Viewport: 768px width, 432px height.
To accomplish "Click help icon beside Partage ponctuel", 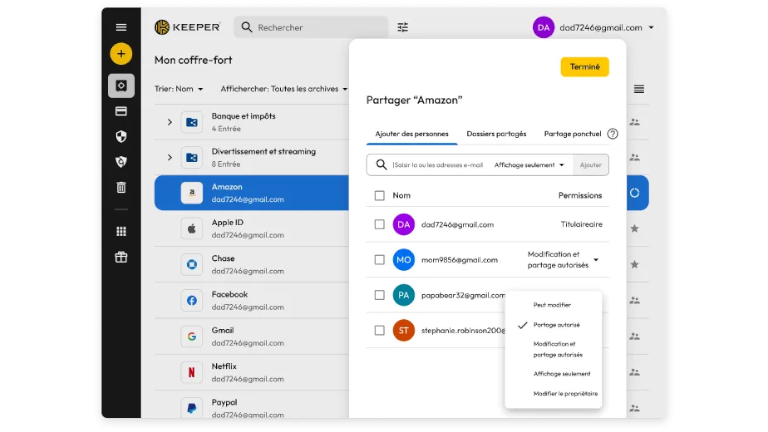I will 613,134.
